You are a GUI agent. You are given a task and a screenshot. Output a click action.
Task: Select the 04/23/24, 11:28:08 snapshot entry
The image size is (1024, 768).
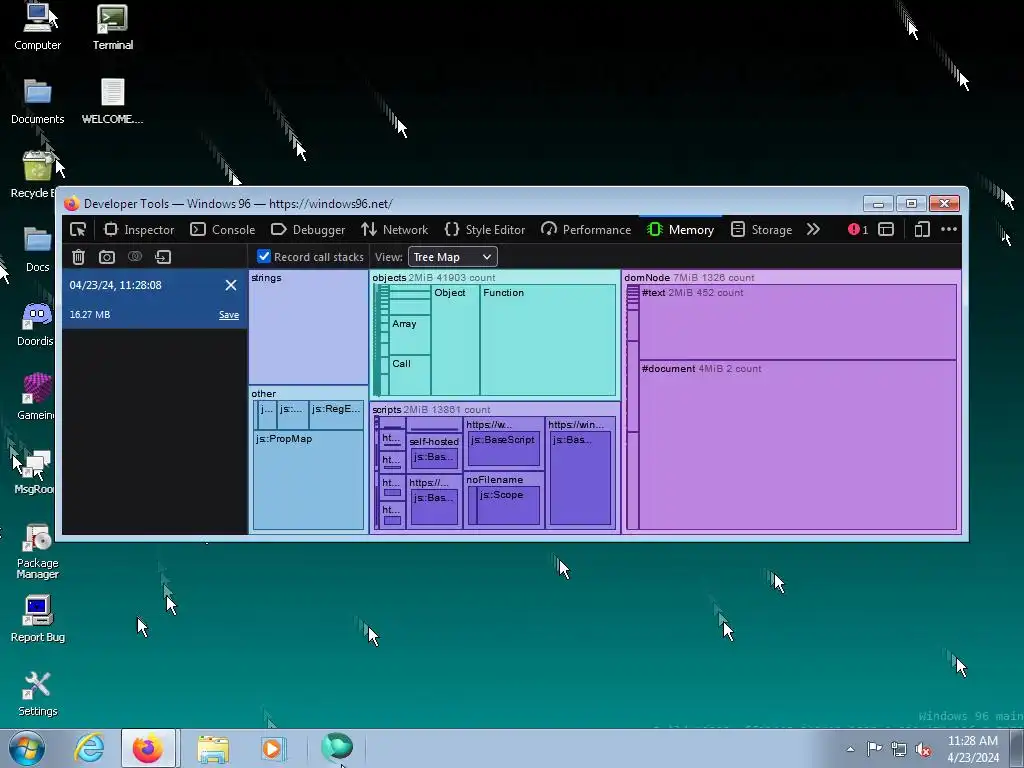155,299
